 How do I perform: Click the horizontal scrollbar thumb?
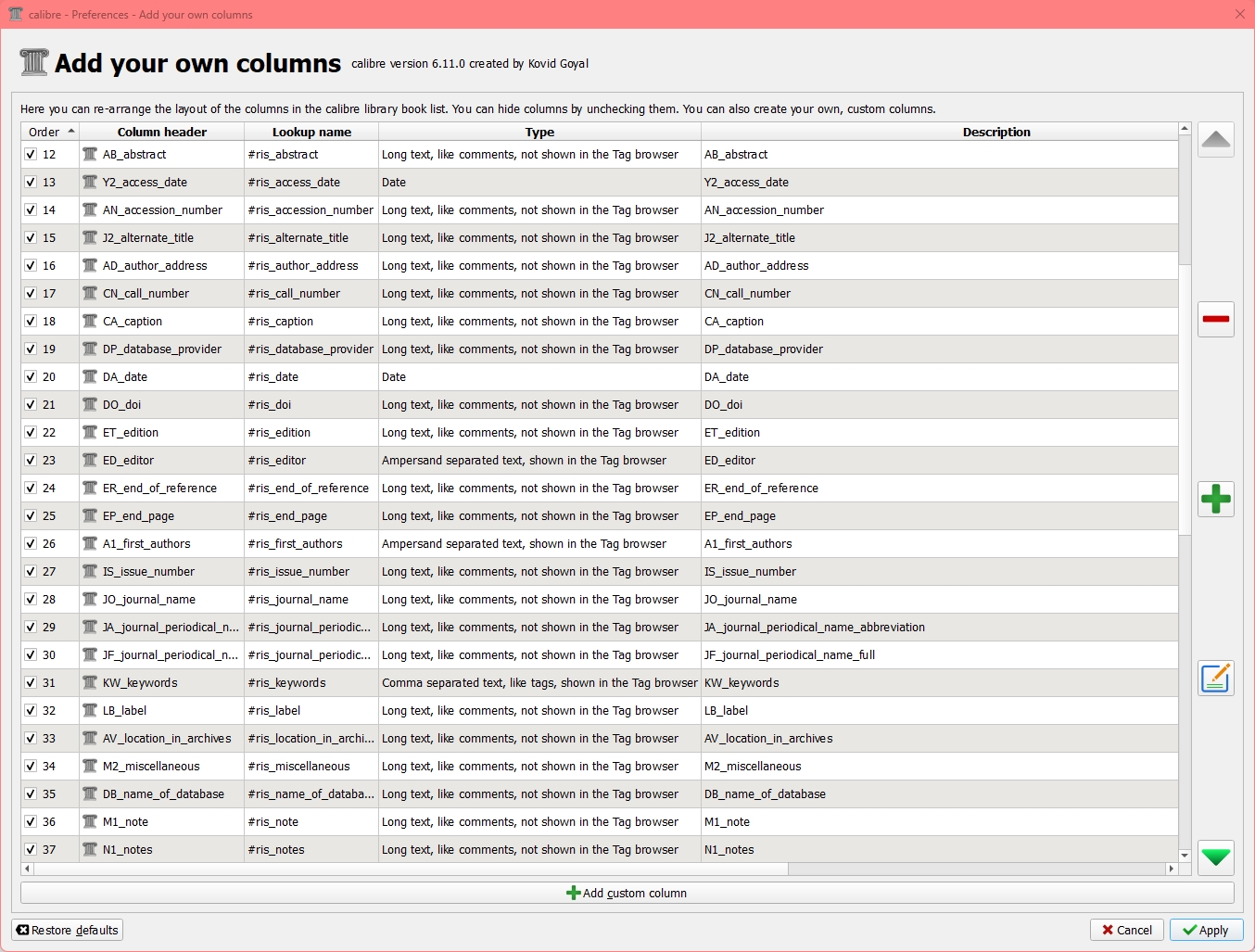(x=411, y=869)
